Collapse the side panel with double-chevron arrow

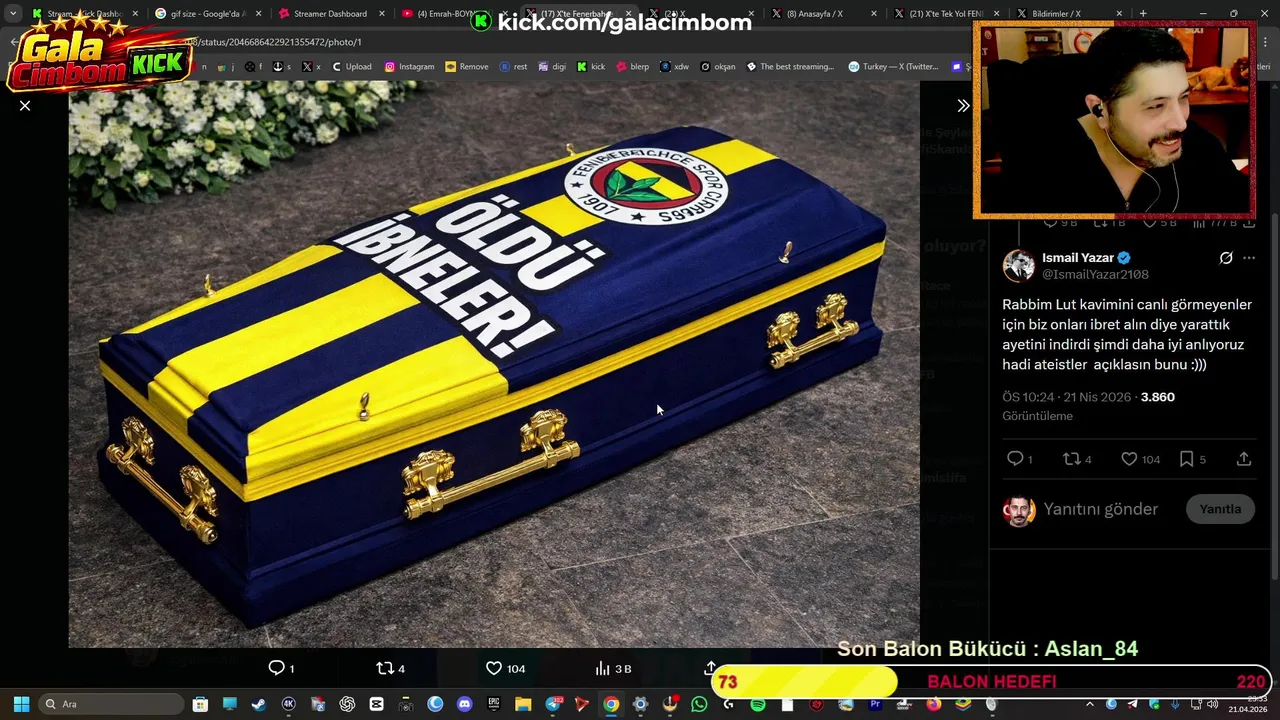963,105
